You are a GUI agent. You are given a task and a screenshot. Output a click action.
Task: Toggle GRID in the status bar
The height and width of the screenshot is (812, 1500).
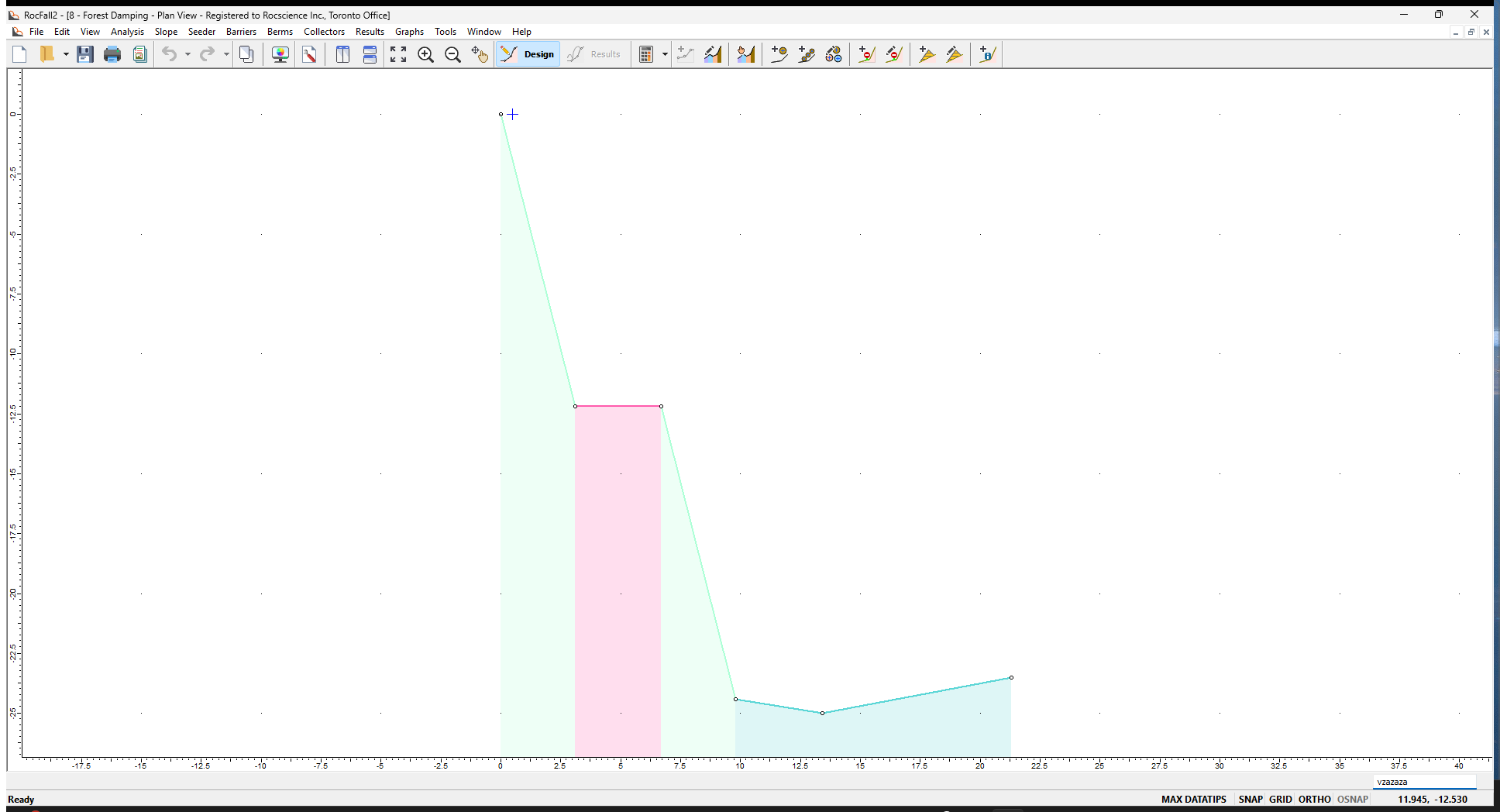[1280, 799]
